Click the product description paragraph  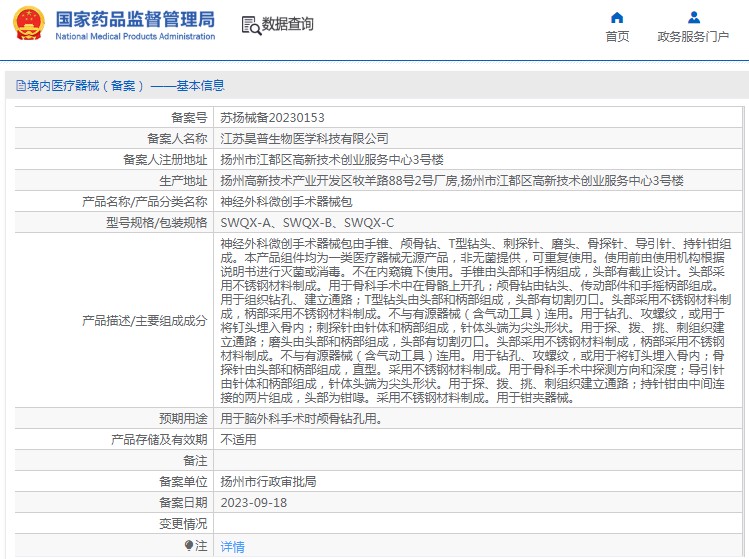click(x=476, y=321)
